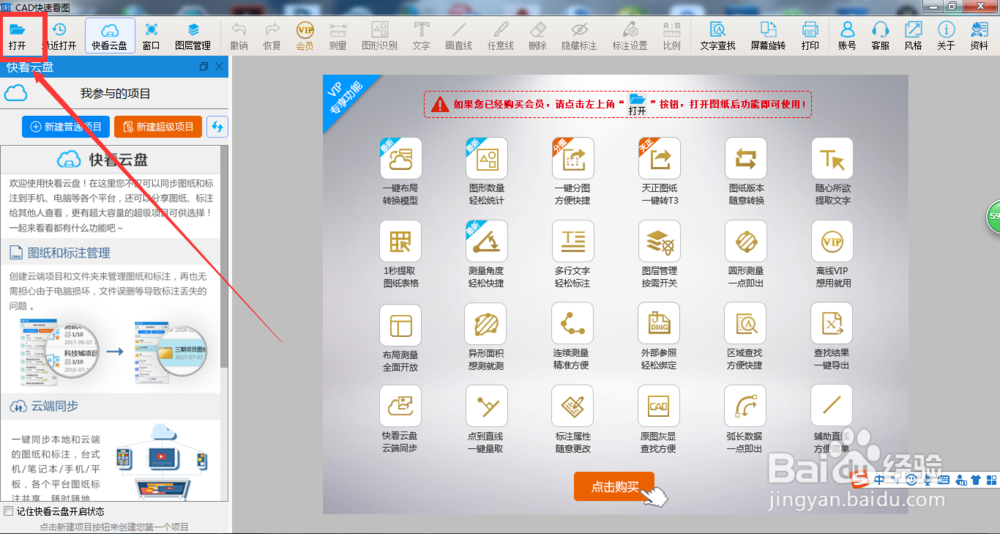Open the 最近打开 recent files tool
The image size is (1000, 534).
tap(59, 36)
